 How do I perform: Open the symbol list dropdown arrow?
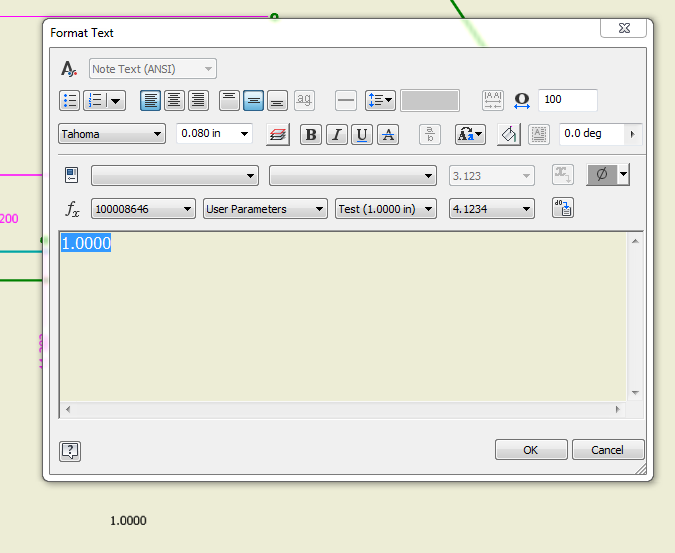coord(623,174)
